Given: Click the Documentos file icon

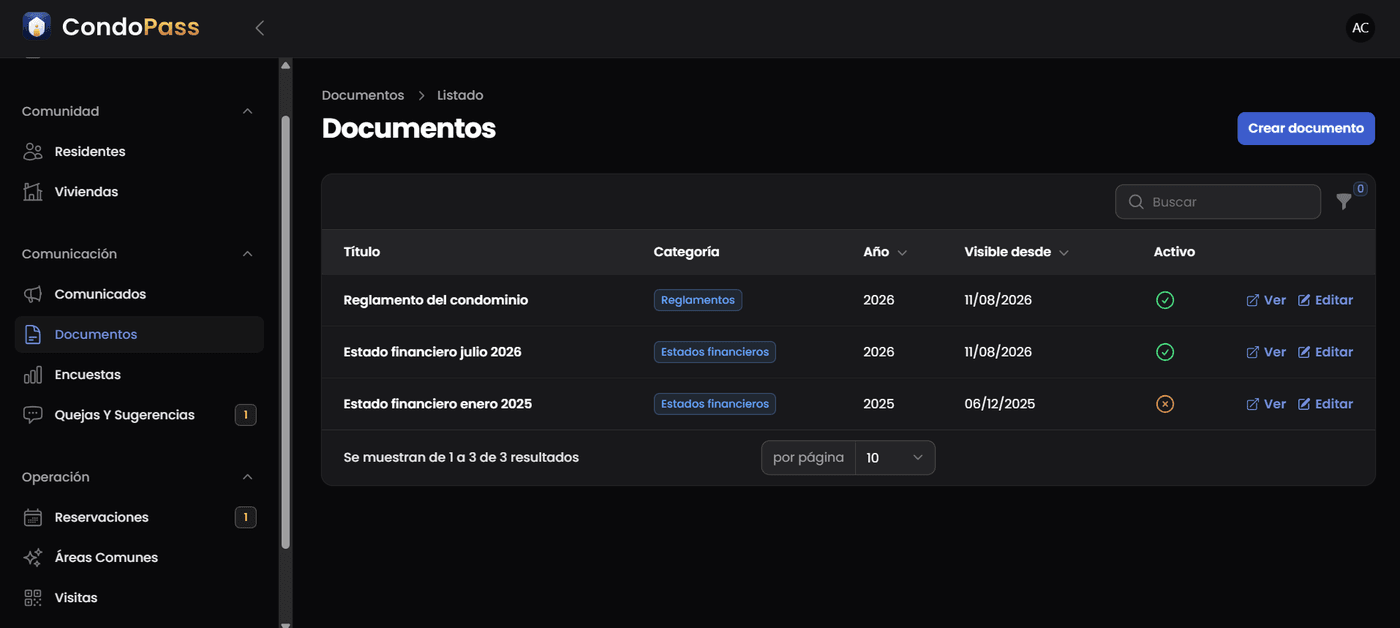Looking at the screenshot, I should (x=33, y=334).
